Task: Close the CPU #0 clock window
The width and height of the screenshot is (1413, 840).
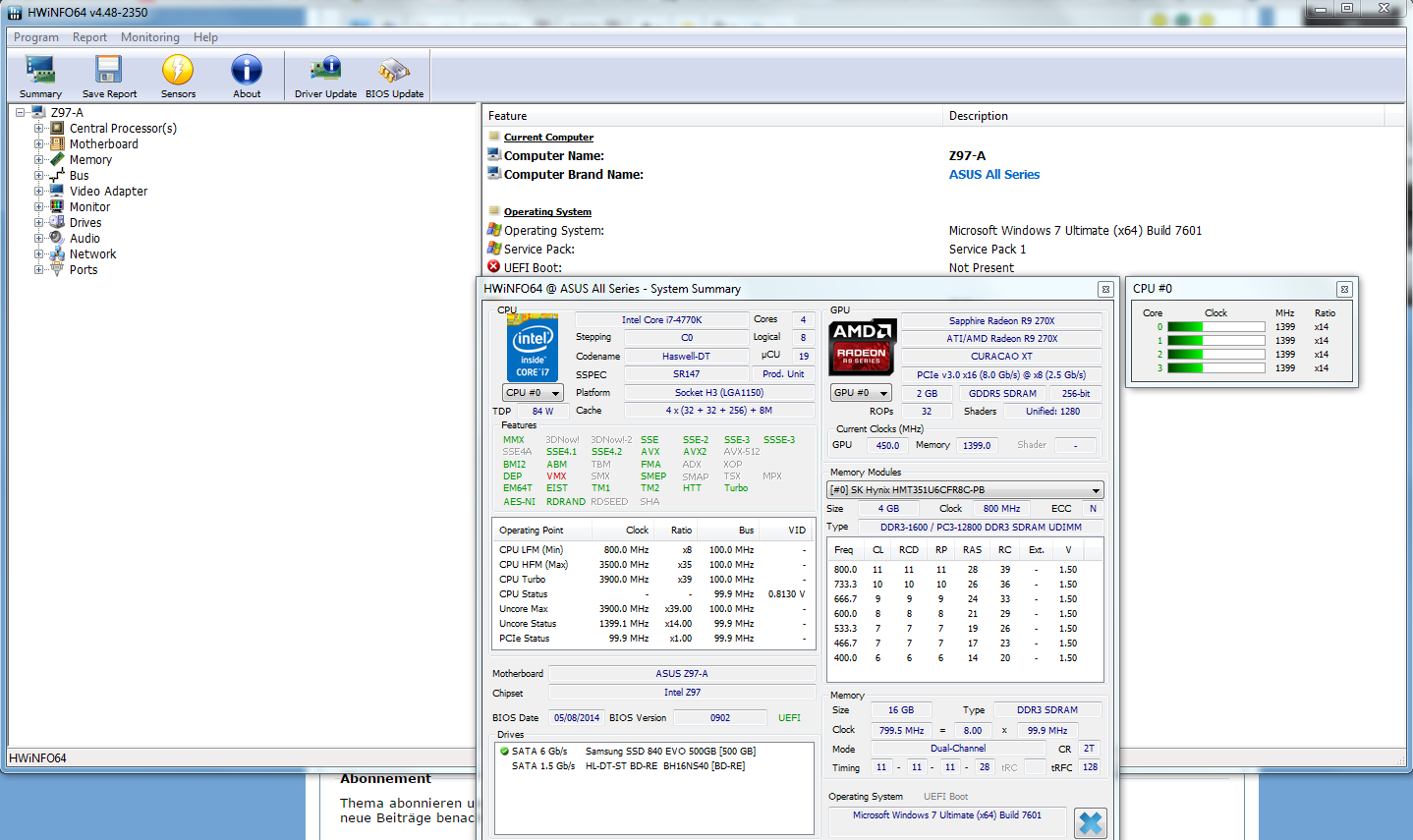Action: pos(1344,289)
